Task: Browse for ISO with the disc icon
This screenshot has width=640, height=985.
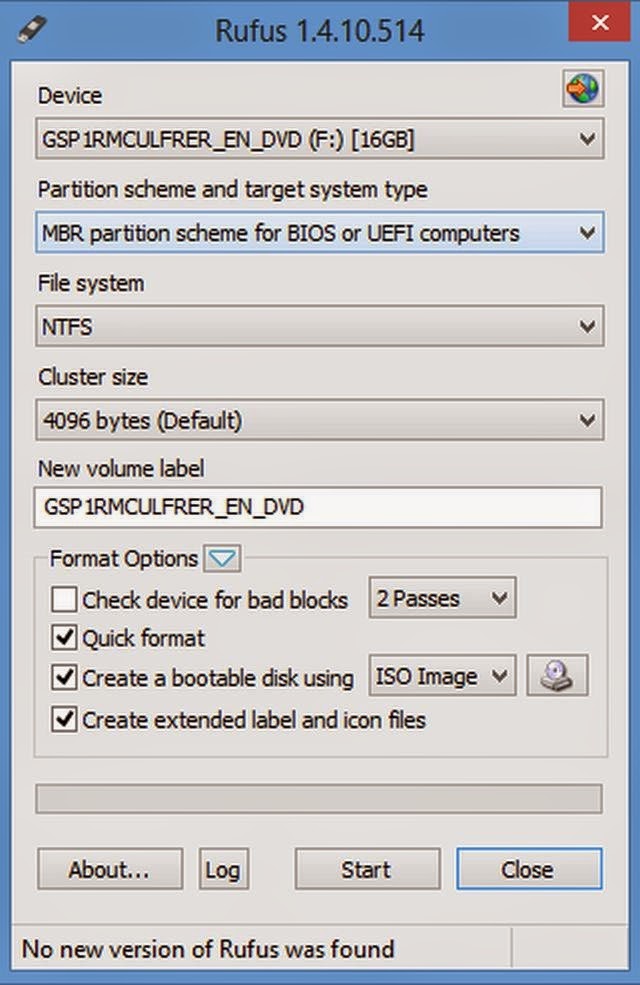Action: click(x=557, y=676)
